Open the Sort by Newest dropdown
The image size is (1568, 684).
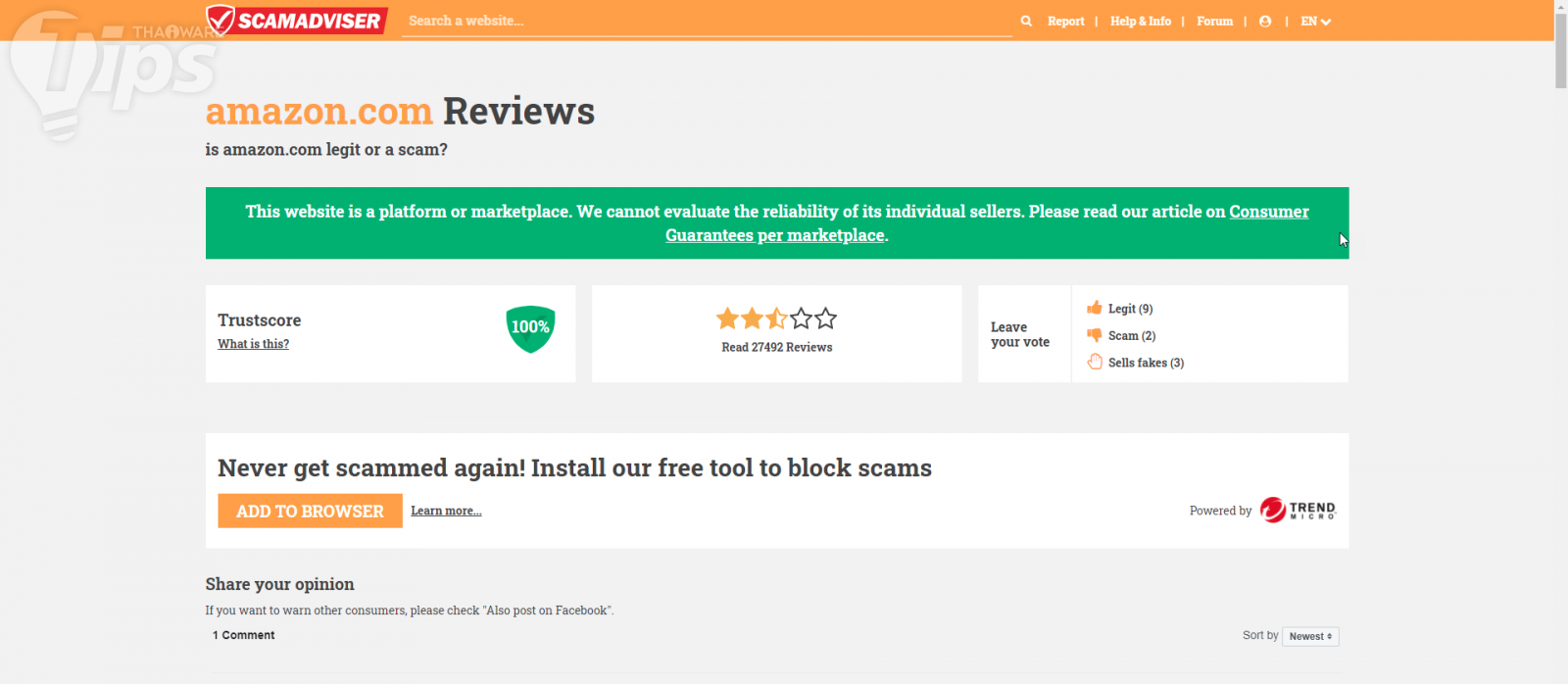point(1310,636)
